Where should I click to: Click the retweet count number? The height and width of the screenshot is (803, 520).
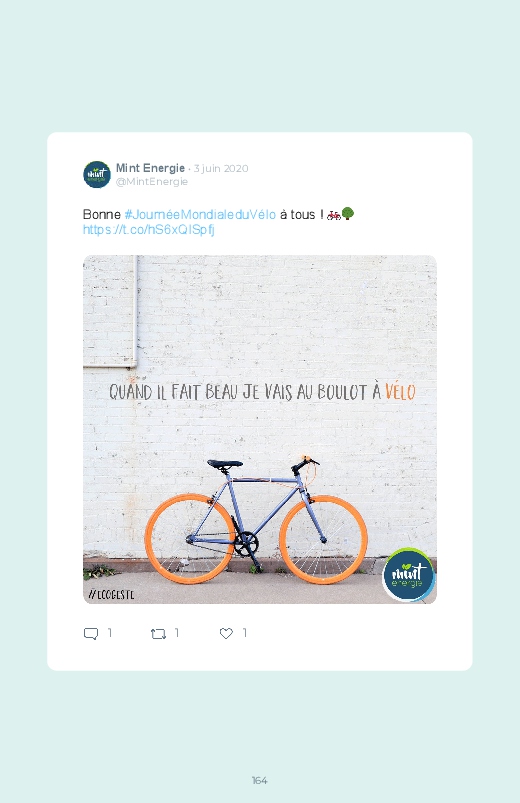(x=177, y=633)
